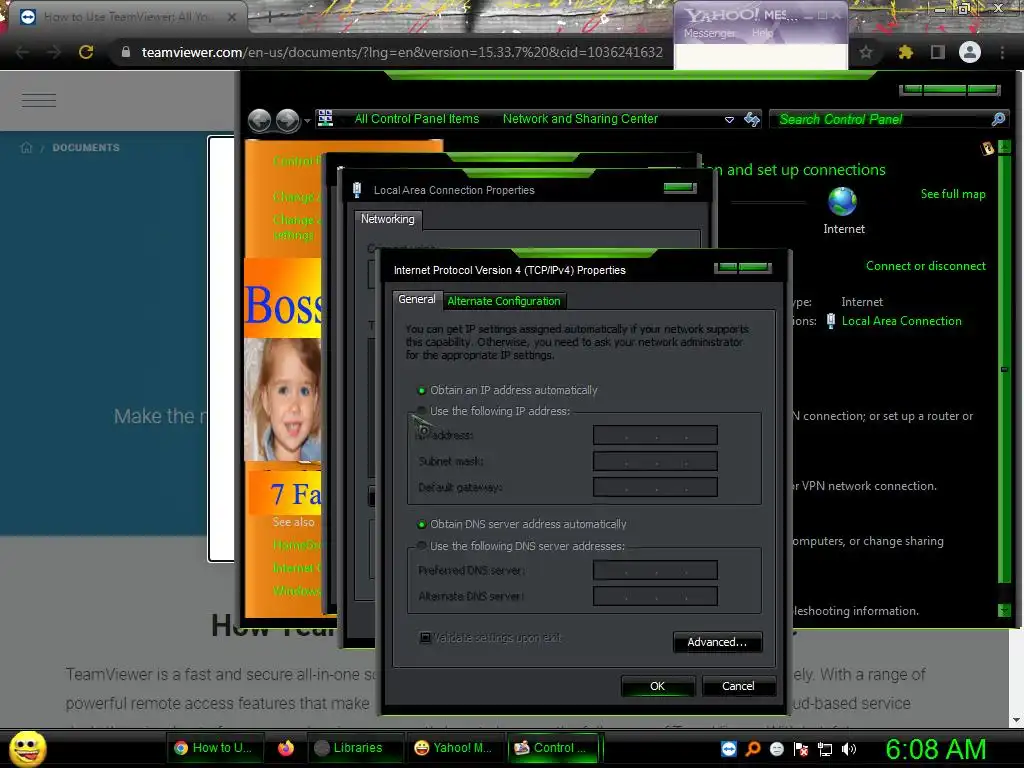Click home icon in Documents breadcrumb
The width and height of the screenshot is (1024, 768).
pyautogui.click(x=26, y=148)
